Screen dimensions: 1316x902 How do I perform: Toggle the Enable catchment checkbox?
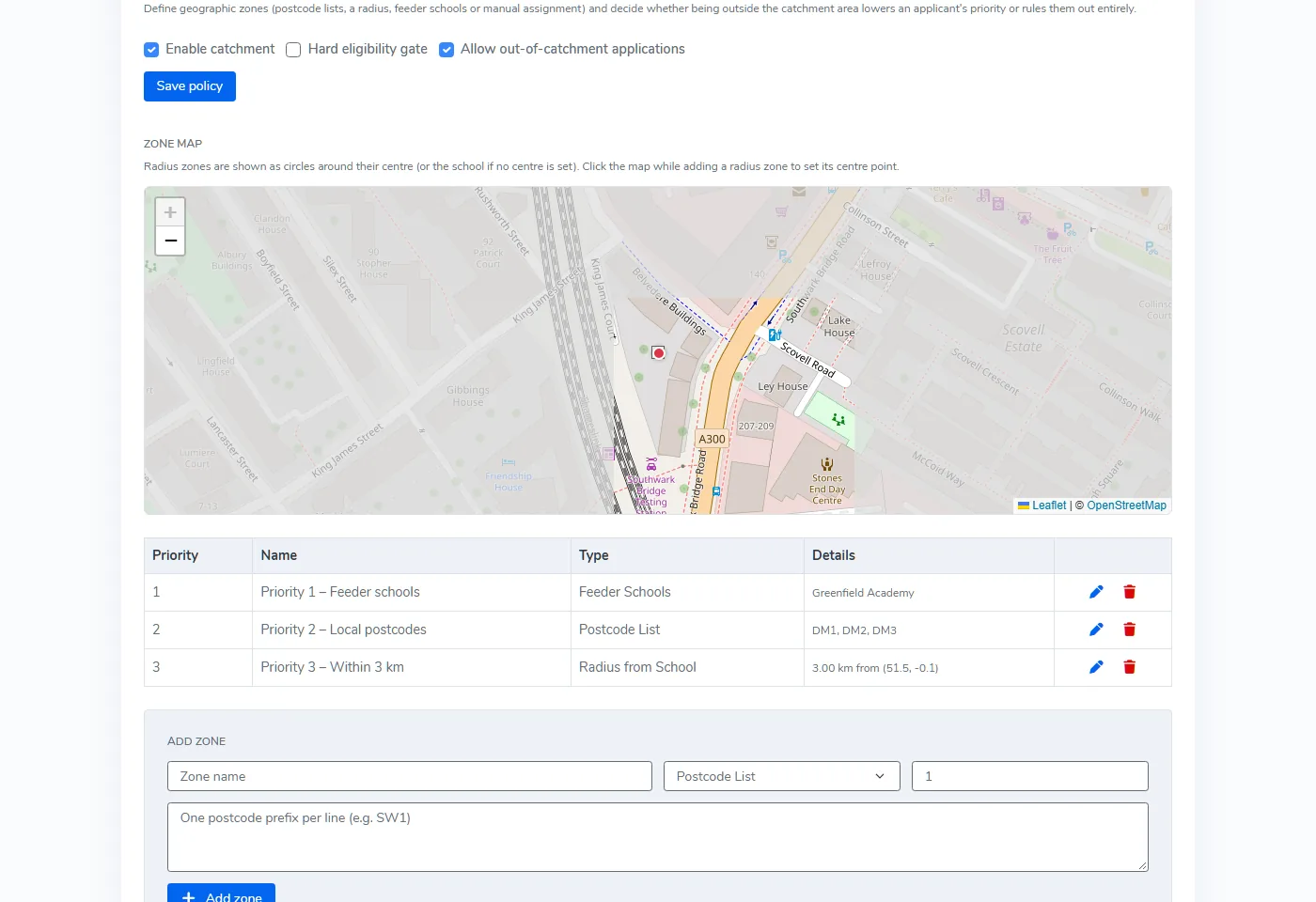point(151,50)
